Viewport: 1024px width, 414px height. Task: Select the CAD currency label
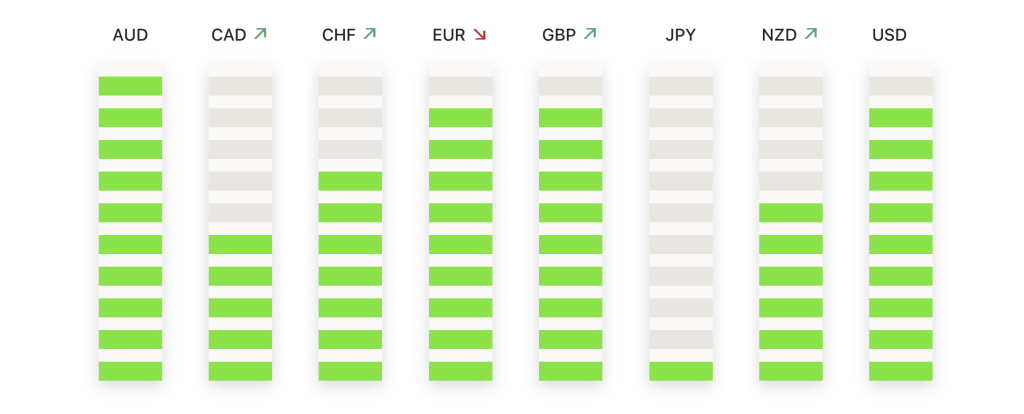(229, 35)
